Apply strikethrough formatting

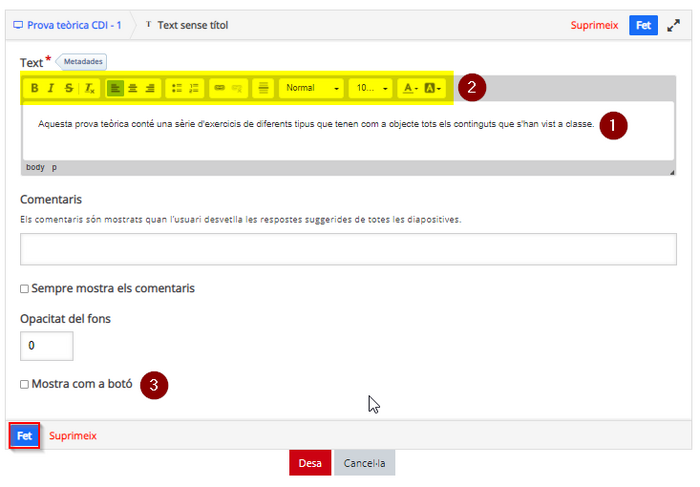click(x=69, y=88)
